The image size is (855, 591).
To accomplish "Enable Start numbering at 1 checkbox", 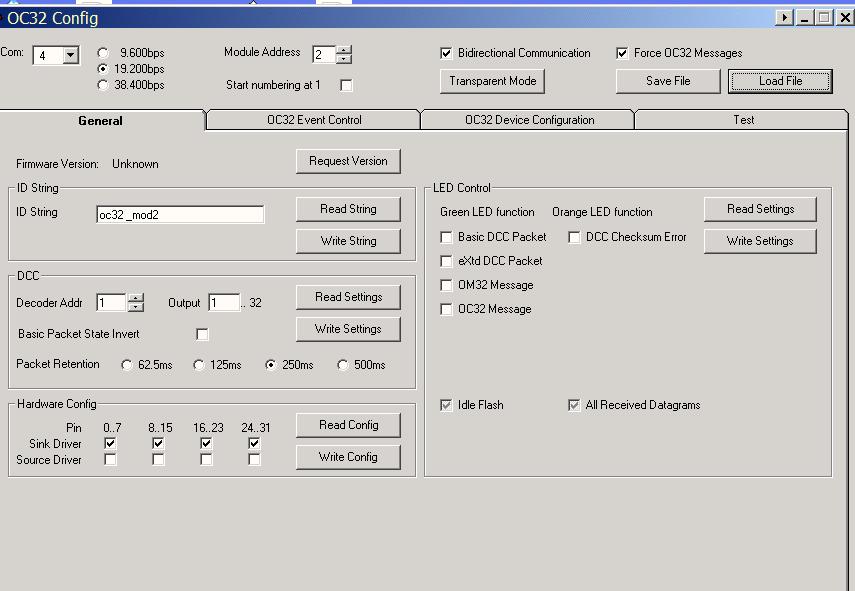I will 346,86.
